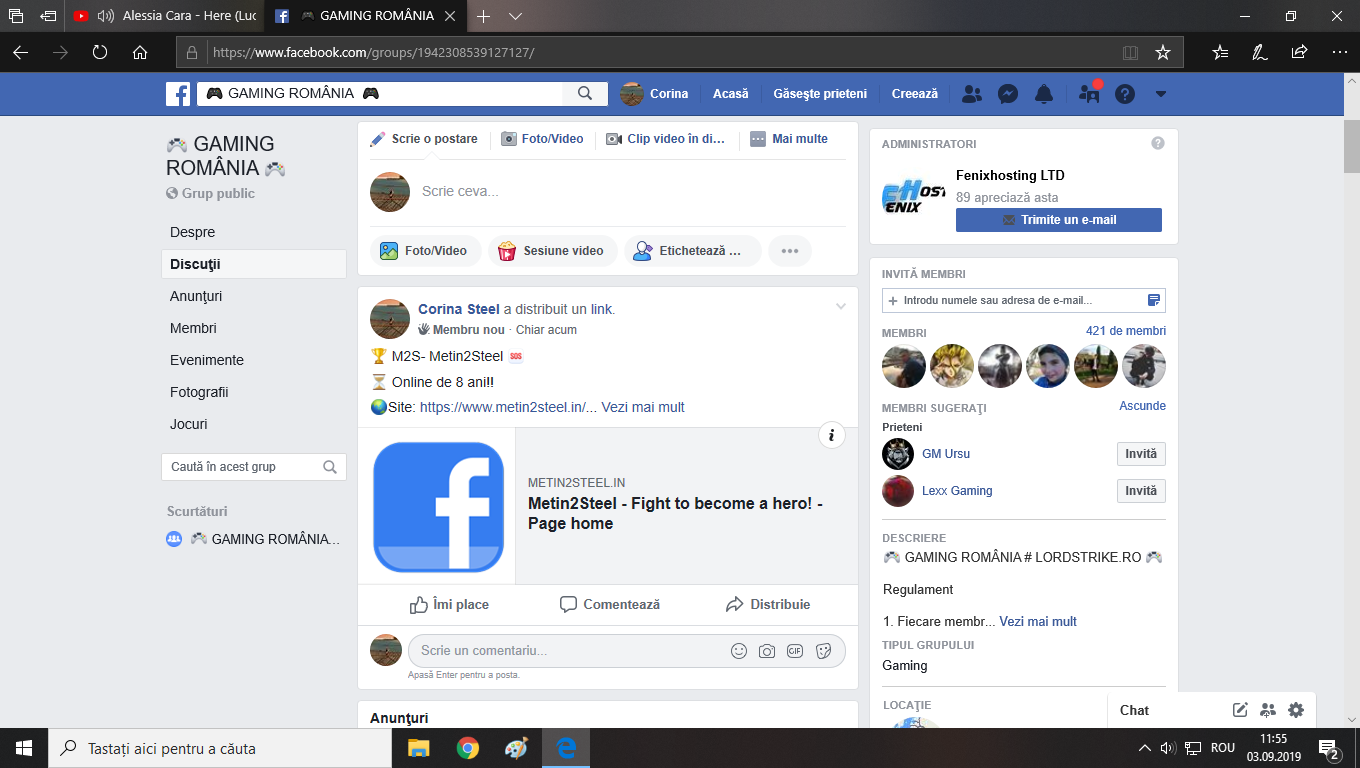This screenshot has height=768, width=1360.
Task: Open File Explorer from taskbar
Action: click(x=418, y=748)
